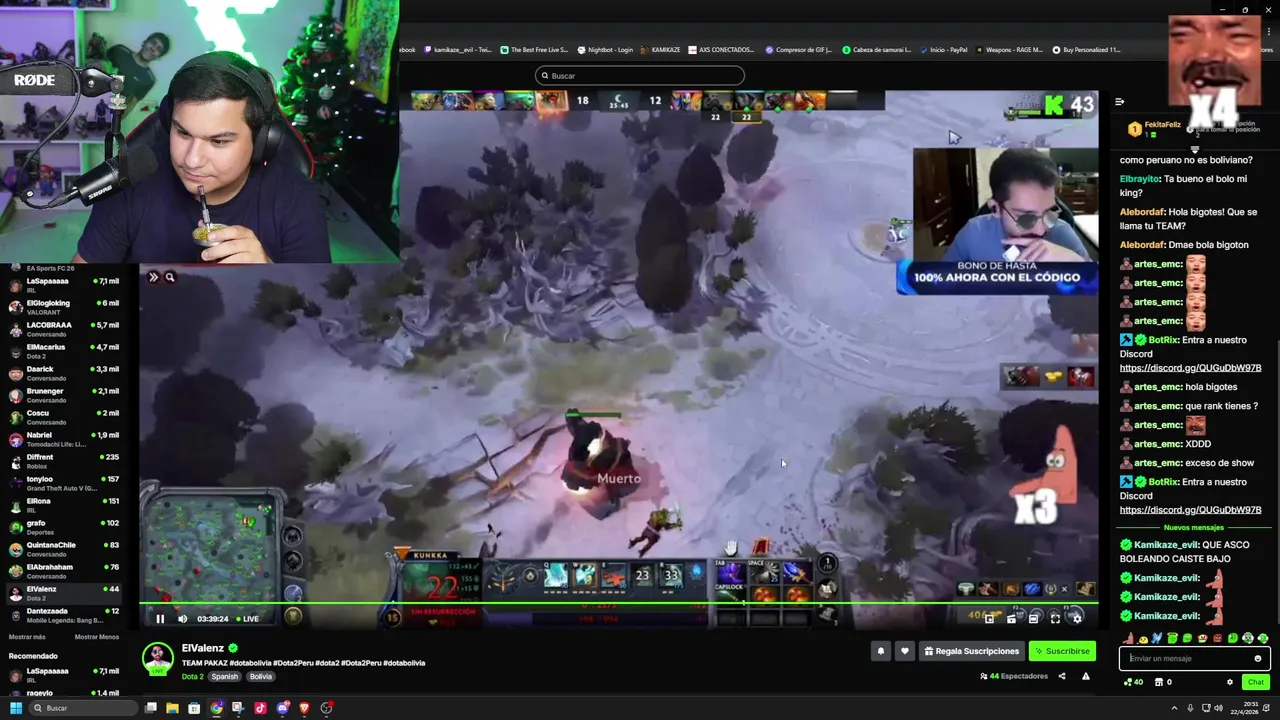Report stream warning triangle icon

[1086, 677]
